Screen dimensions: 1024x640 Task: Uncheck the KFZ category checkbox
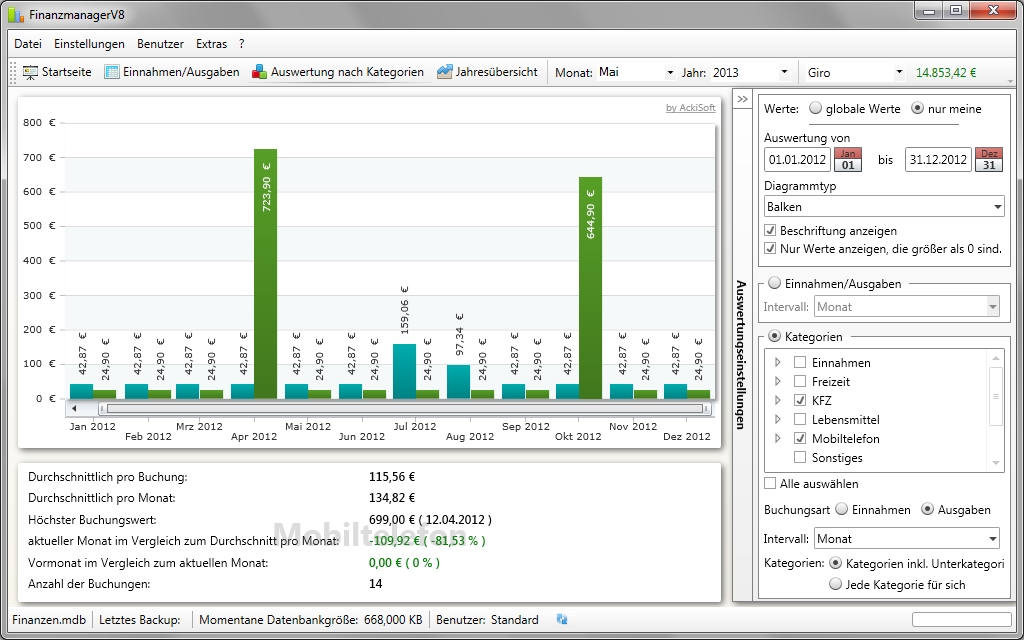799,400
